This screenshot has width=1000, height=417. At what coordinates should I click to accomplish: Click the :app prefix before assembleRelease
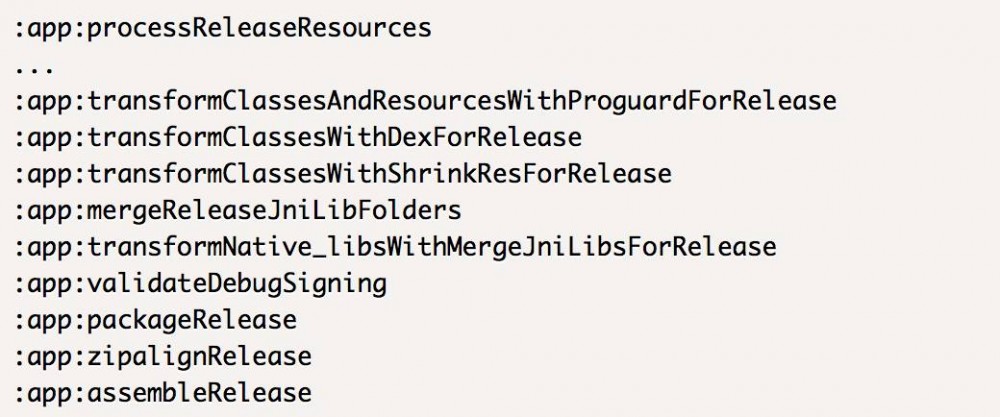click(47, 392)
